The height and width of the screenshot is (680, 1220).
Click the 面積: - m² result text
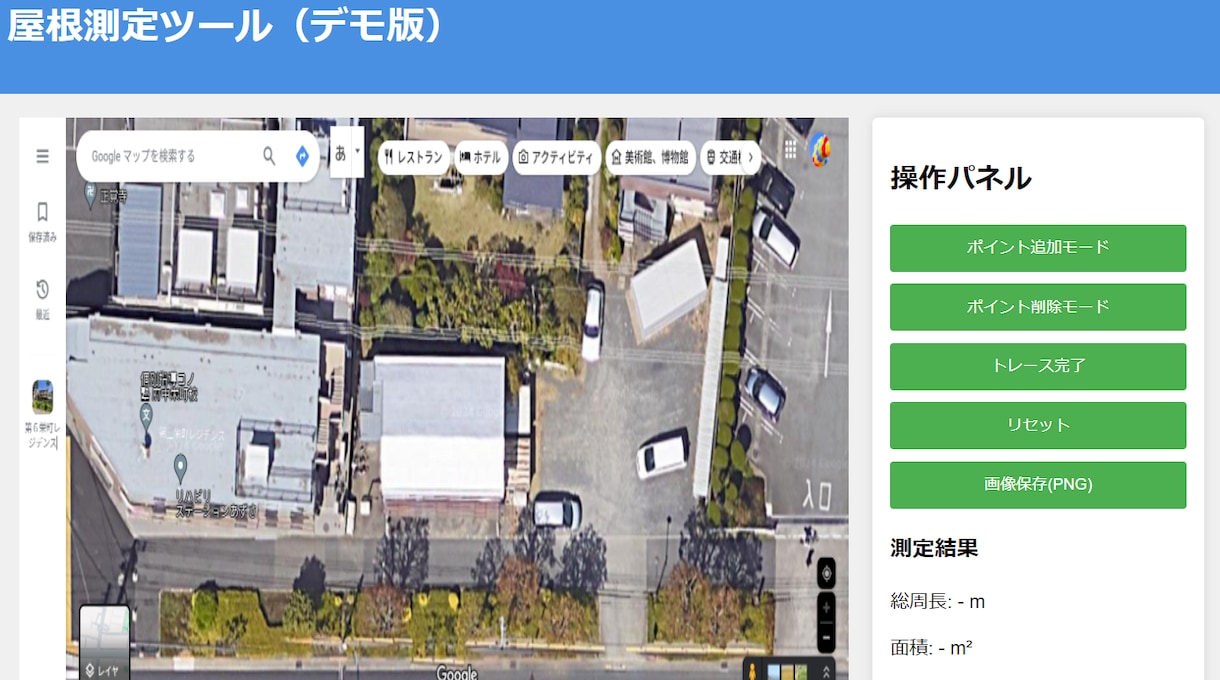click(x=932, y=648)
